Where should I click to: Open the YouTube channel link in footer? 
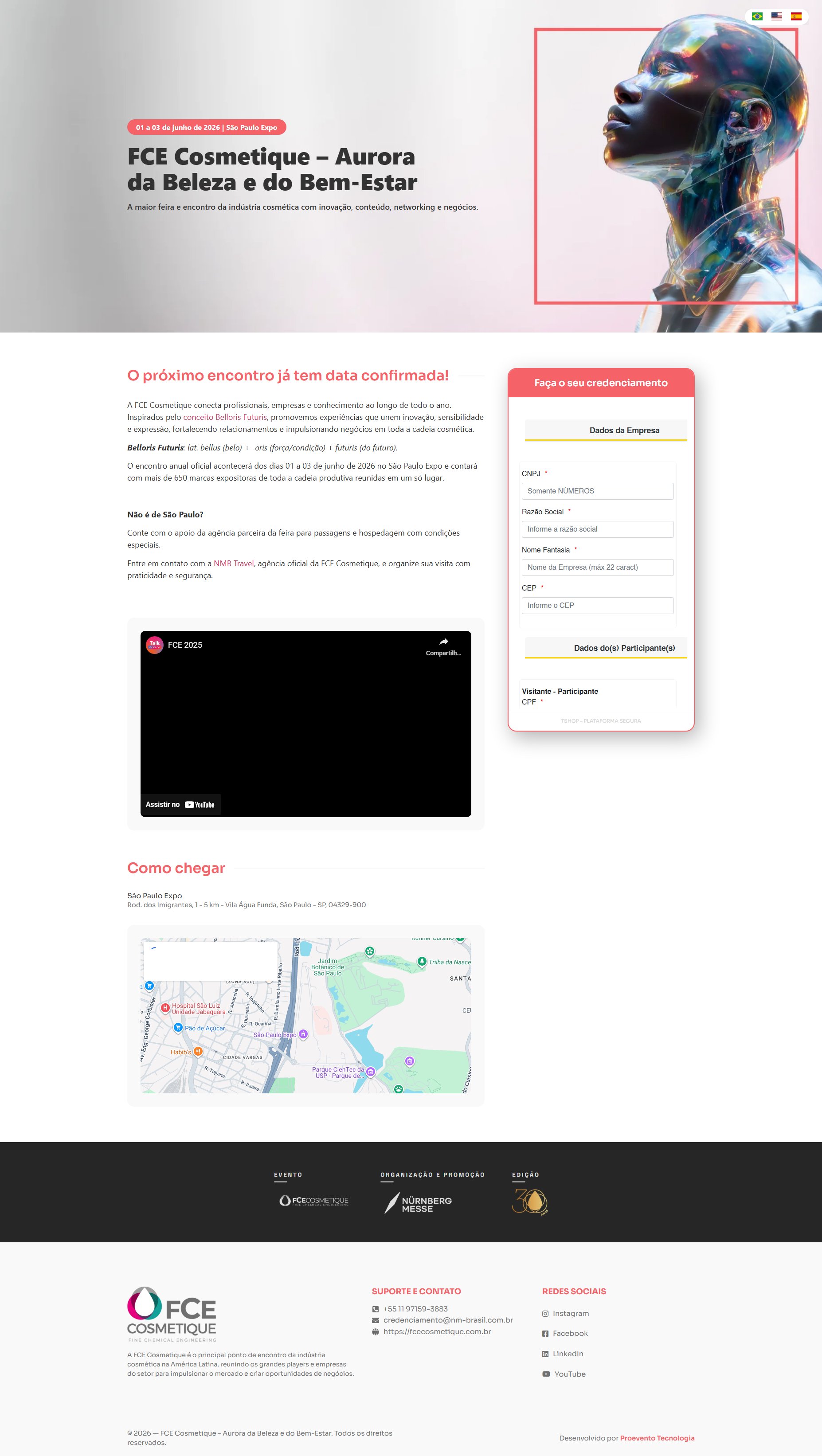coord(569,1374)
